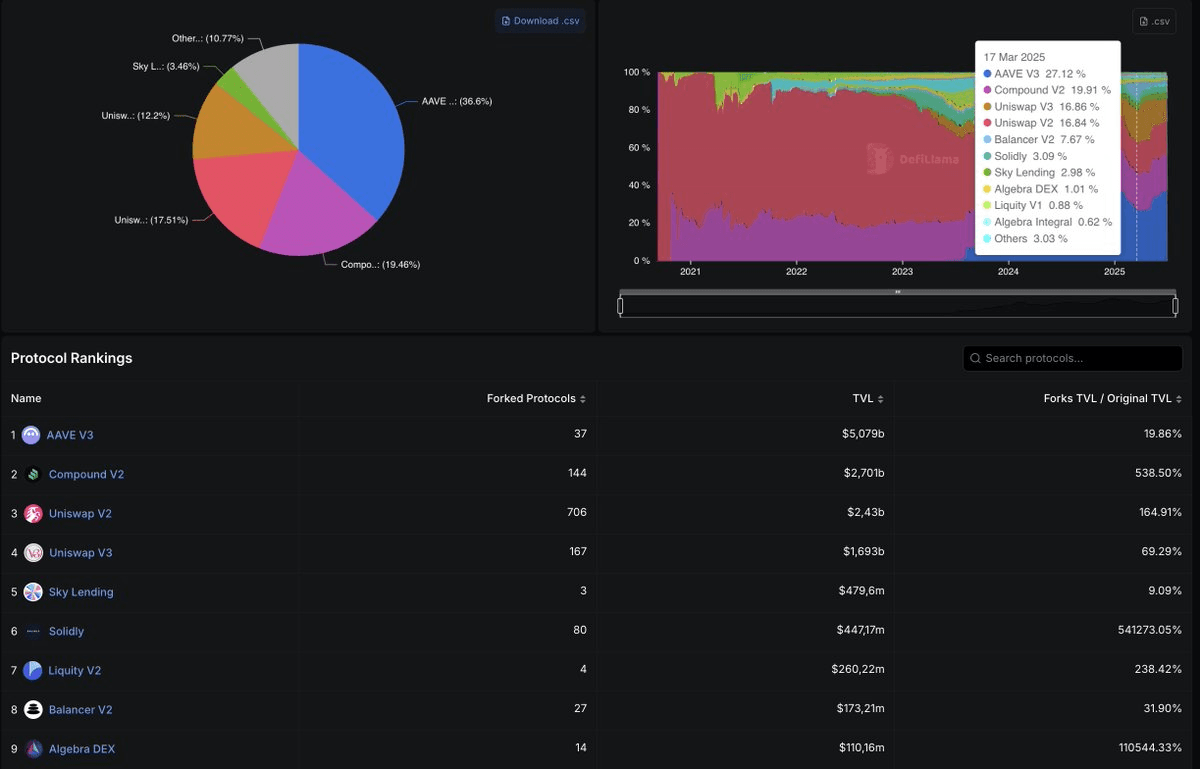The width and height of the screenshot is (1200, 769).
Task: Click the Liquity V2 logo icon
Action: pyautogui.click(x=33, y=670)
